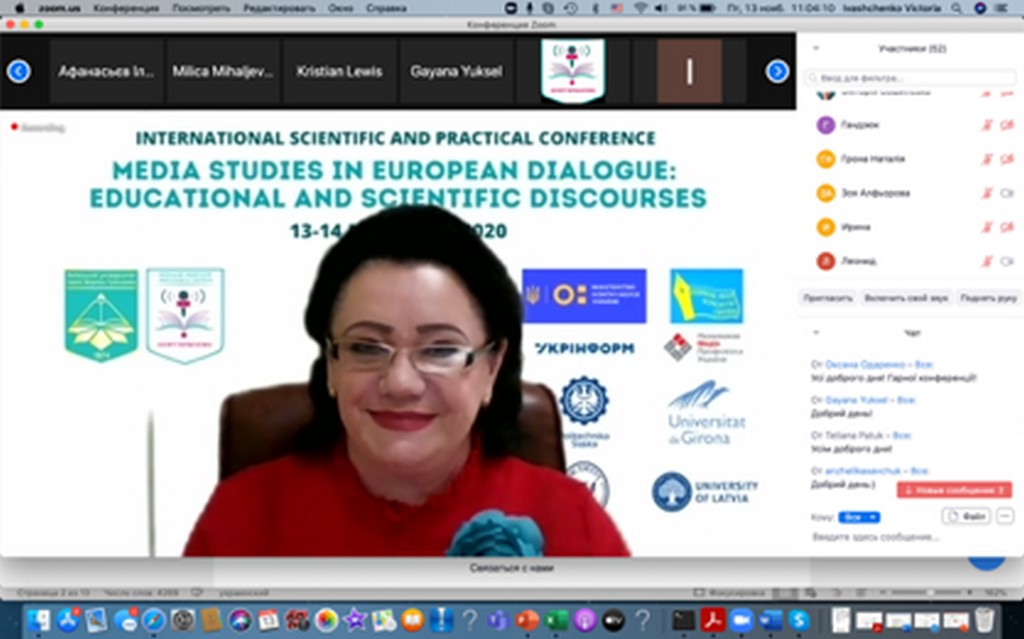Click the muted camera icon next to Ирина
The height and width of the screenshot is (639, 1024).
1006,227
